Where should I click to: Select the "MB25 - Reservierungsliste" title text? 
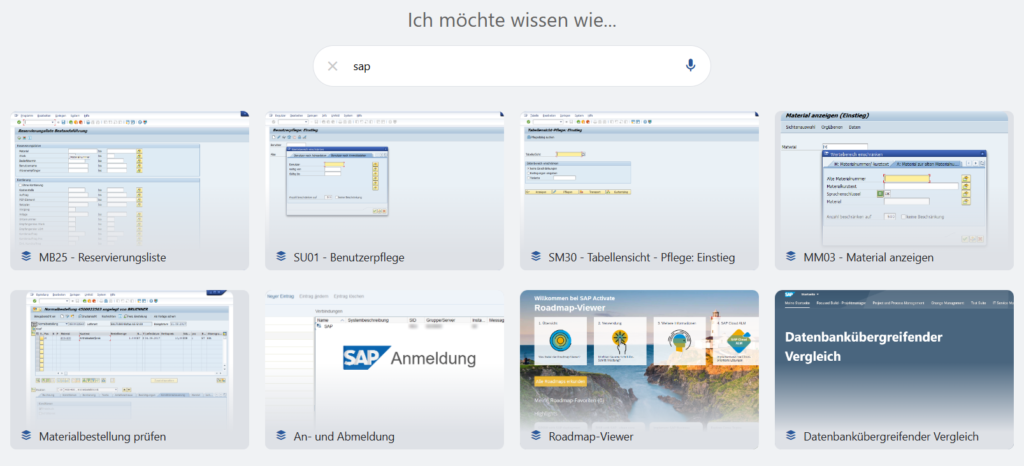pos(103,258)
